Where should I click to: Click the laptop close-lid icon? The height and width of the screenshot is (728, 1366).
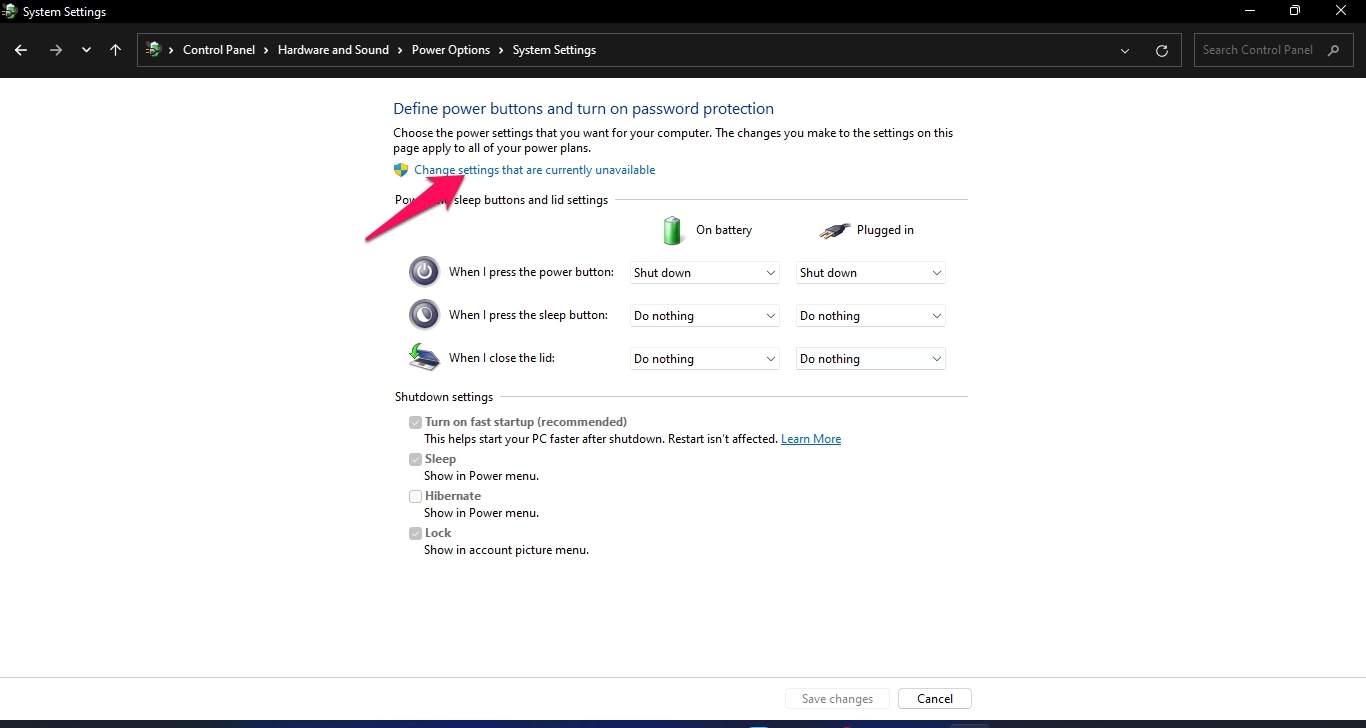pyautogui.click(x=424, y=357)
